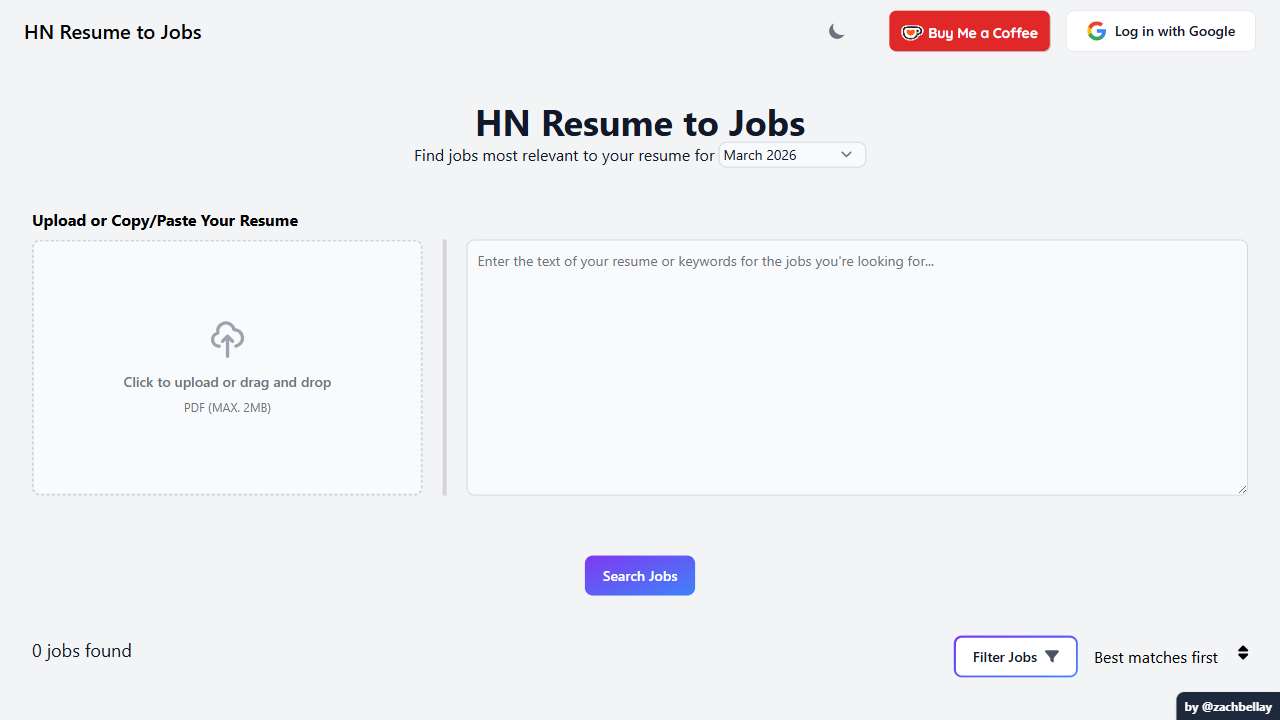The width and height of the screenshot is (1280, 720).
Task: Click the resume text input area
Action: click(856, 367)
